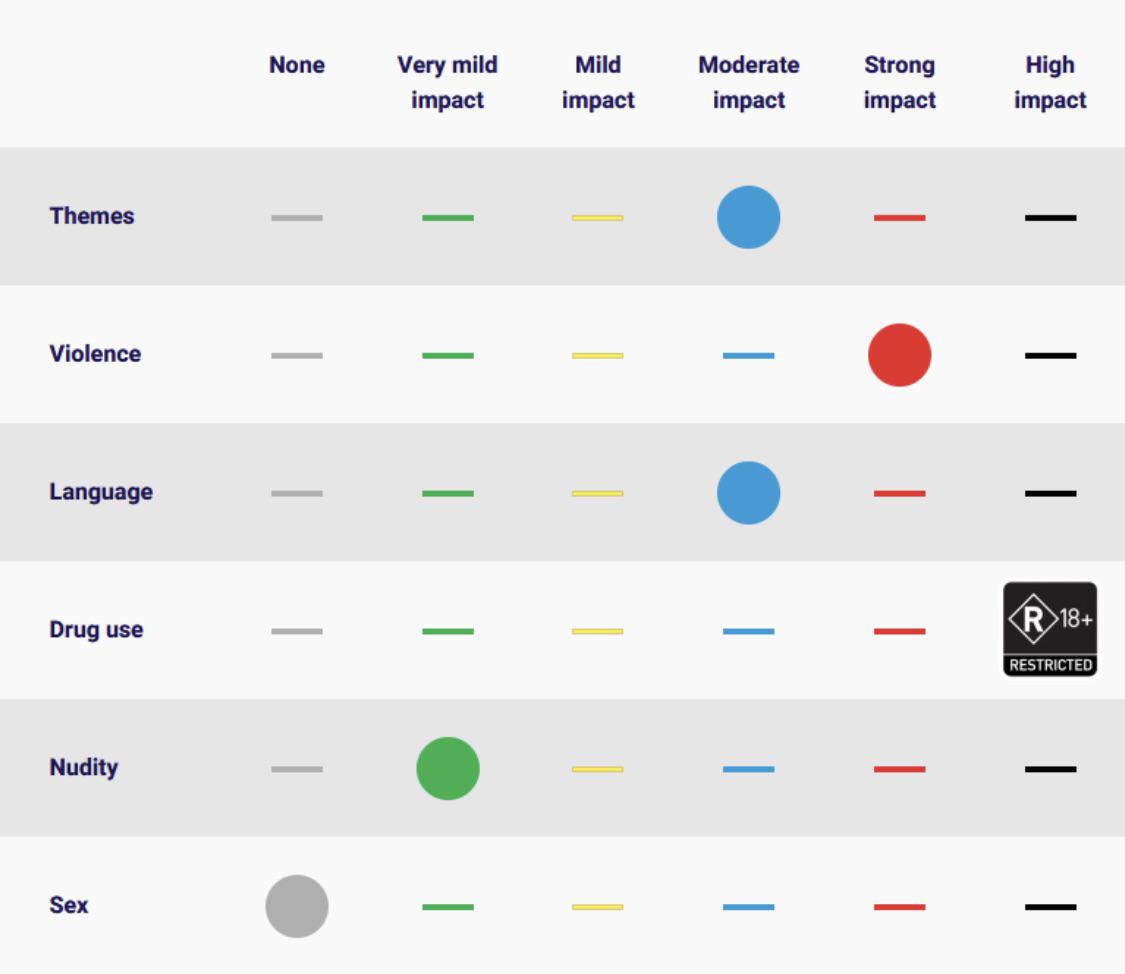The width and height of the screenshot is (1125, 974).
Task: Select the blue Language moderate impact circle
Action: (x=748, y=493)
